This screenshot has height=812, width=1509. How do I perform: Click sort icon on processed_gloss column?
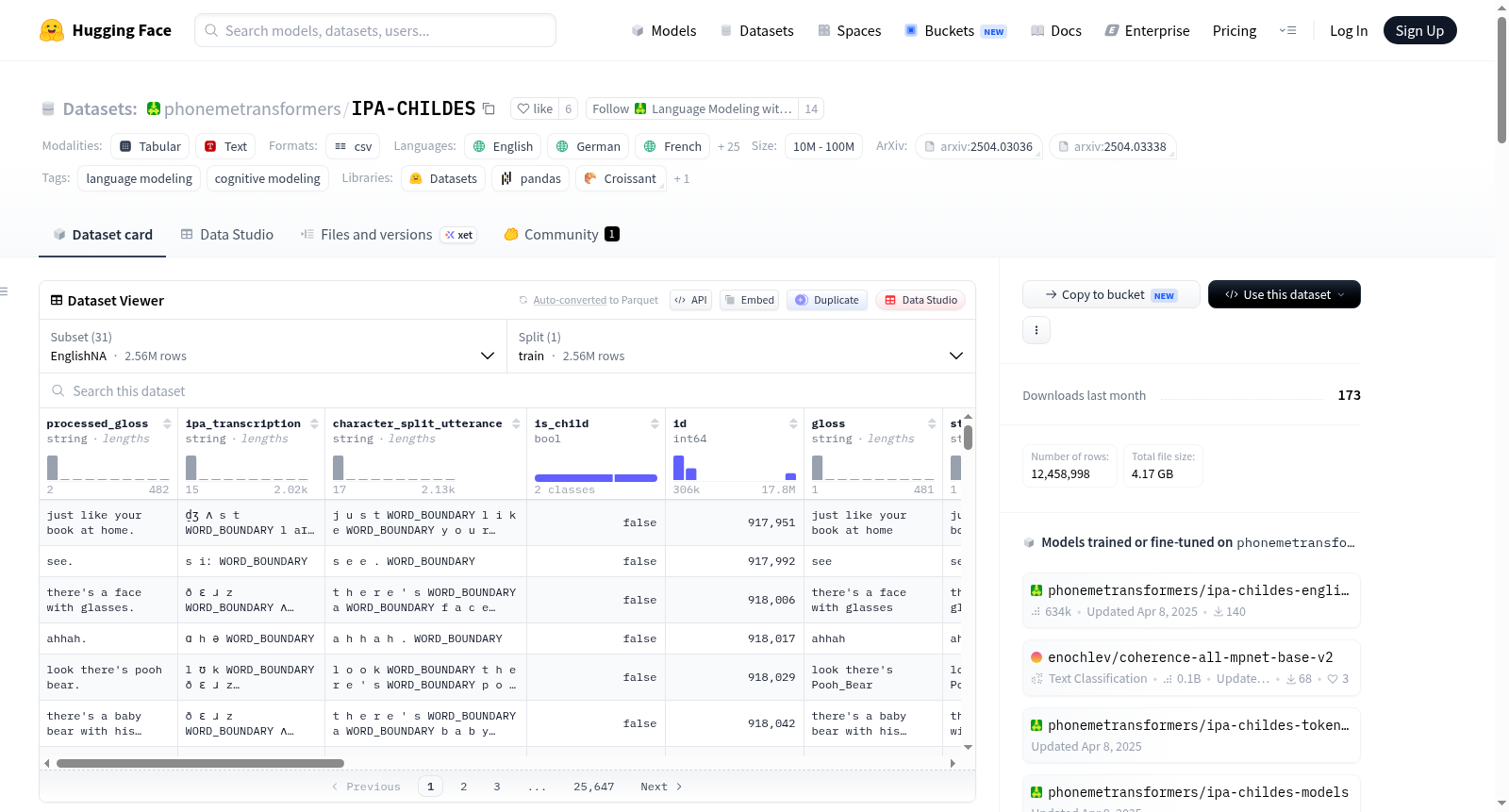[167, 423]
